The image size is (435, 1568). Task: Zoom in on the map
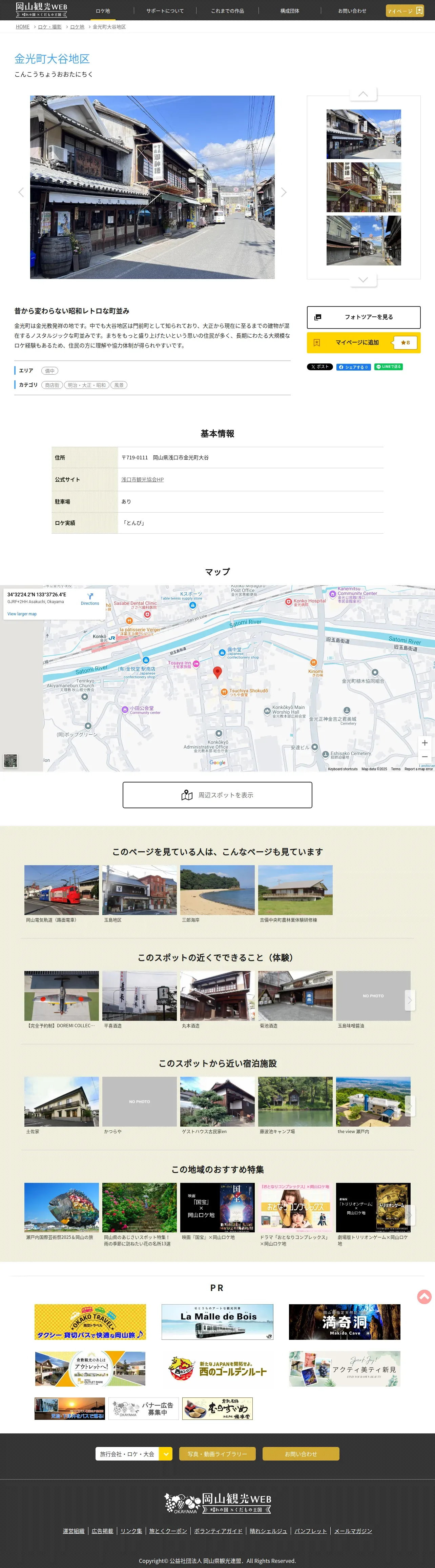coord(424,742)
